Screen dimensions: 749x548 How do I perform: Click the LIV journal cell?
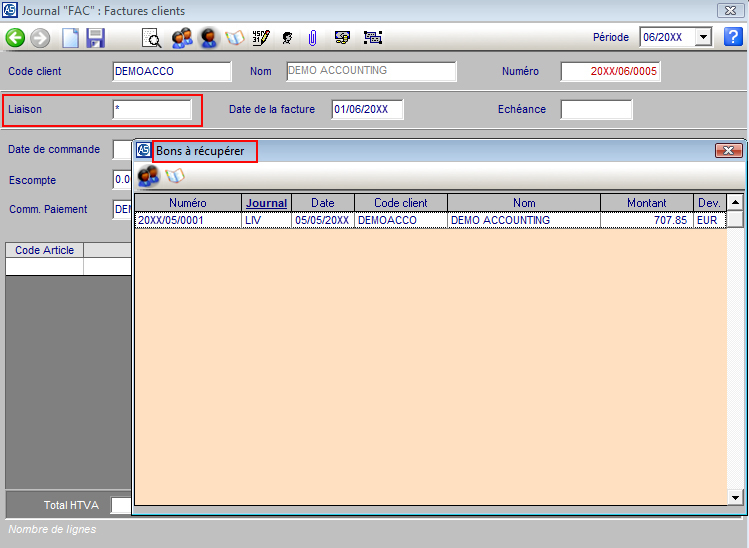pos(267,220)
